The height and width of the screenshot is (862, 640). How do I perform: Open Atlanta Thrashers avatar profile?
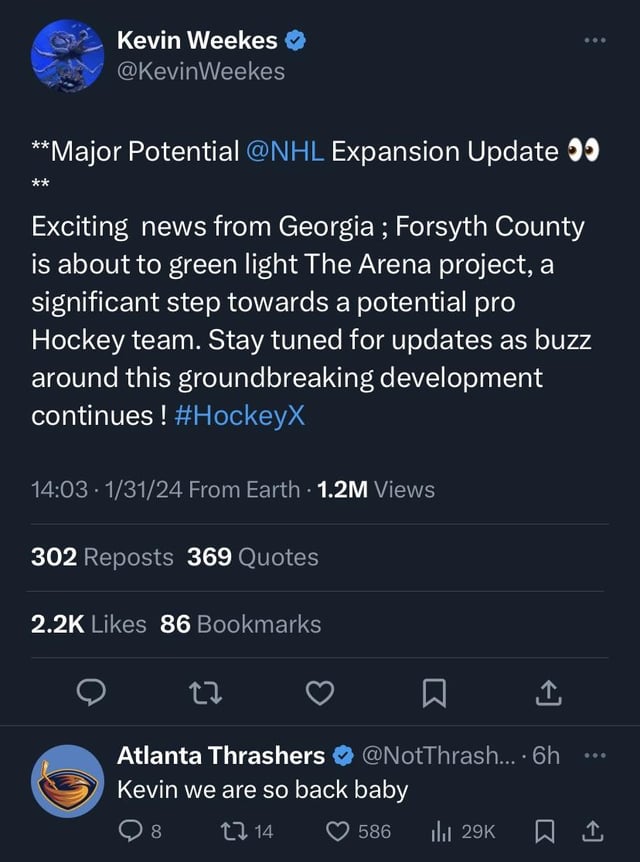click(67, 781)
